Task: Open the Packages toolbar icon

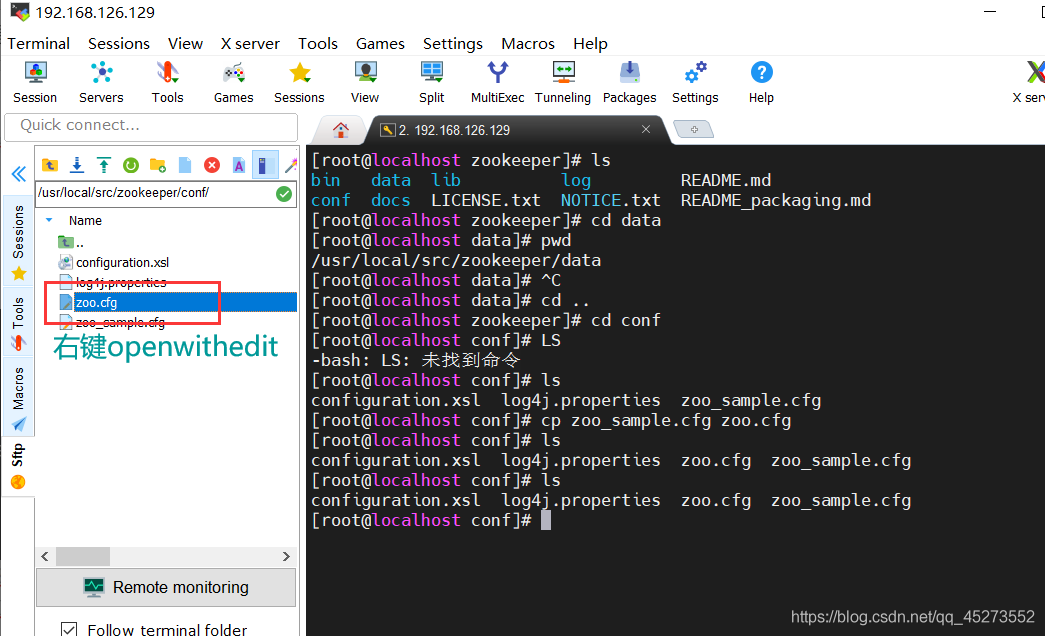Action: pos(629,82)
